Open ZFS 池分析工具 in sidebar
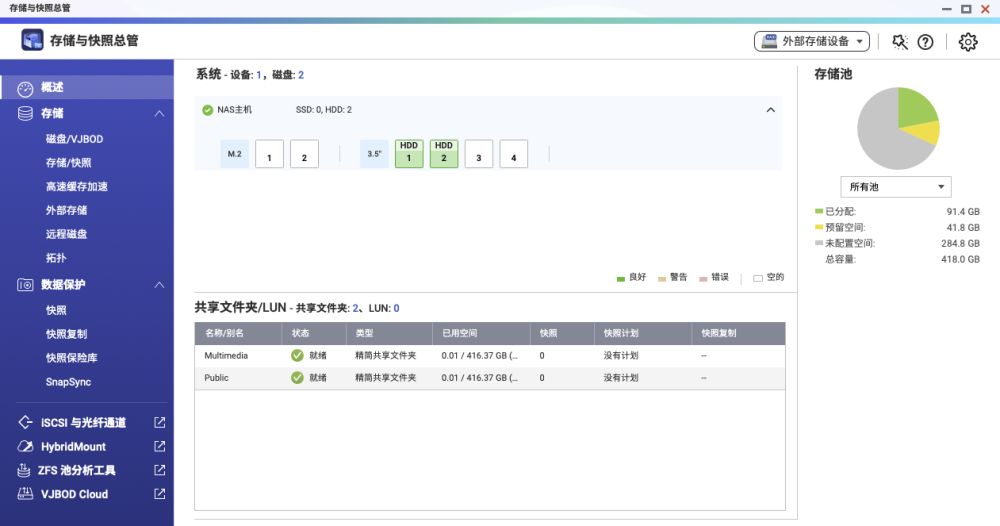 [78, 470]
